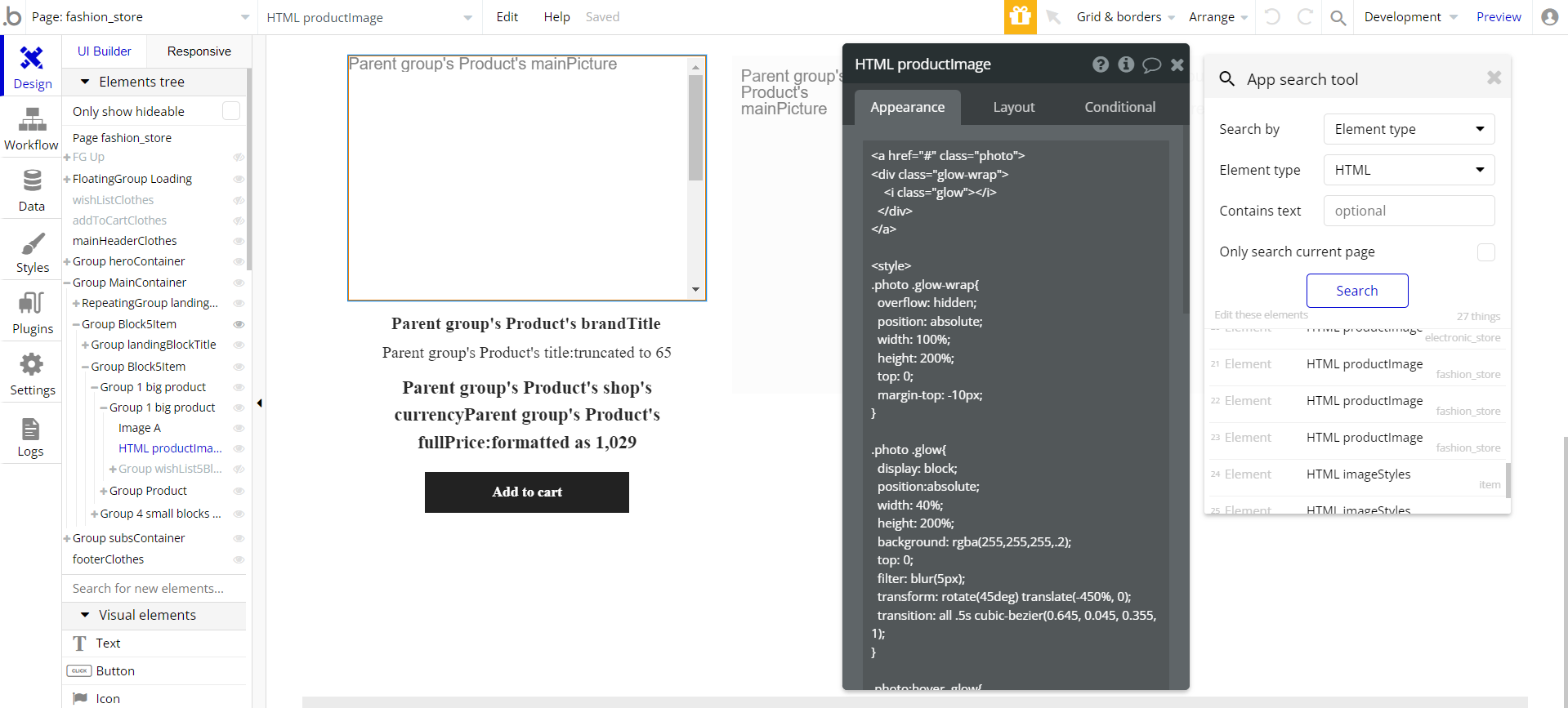Click the element inspector pointer icon
The width and height of the screenshot is (1568, 708).
1053,17
